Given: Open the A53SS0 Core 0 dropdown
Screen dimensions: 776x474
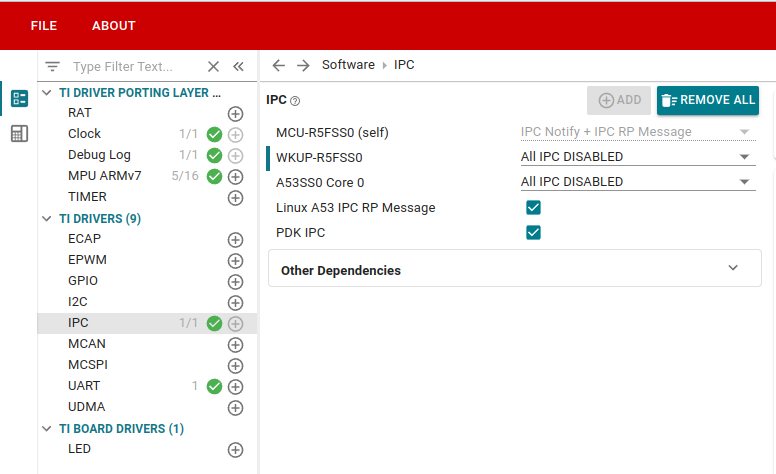Looking at the screenshot, I should (x=637, y=182).
